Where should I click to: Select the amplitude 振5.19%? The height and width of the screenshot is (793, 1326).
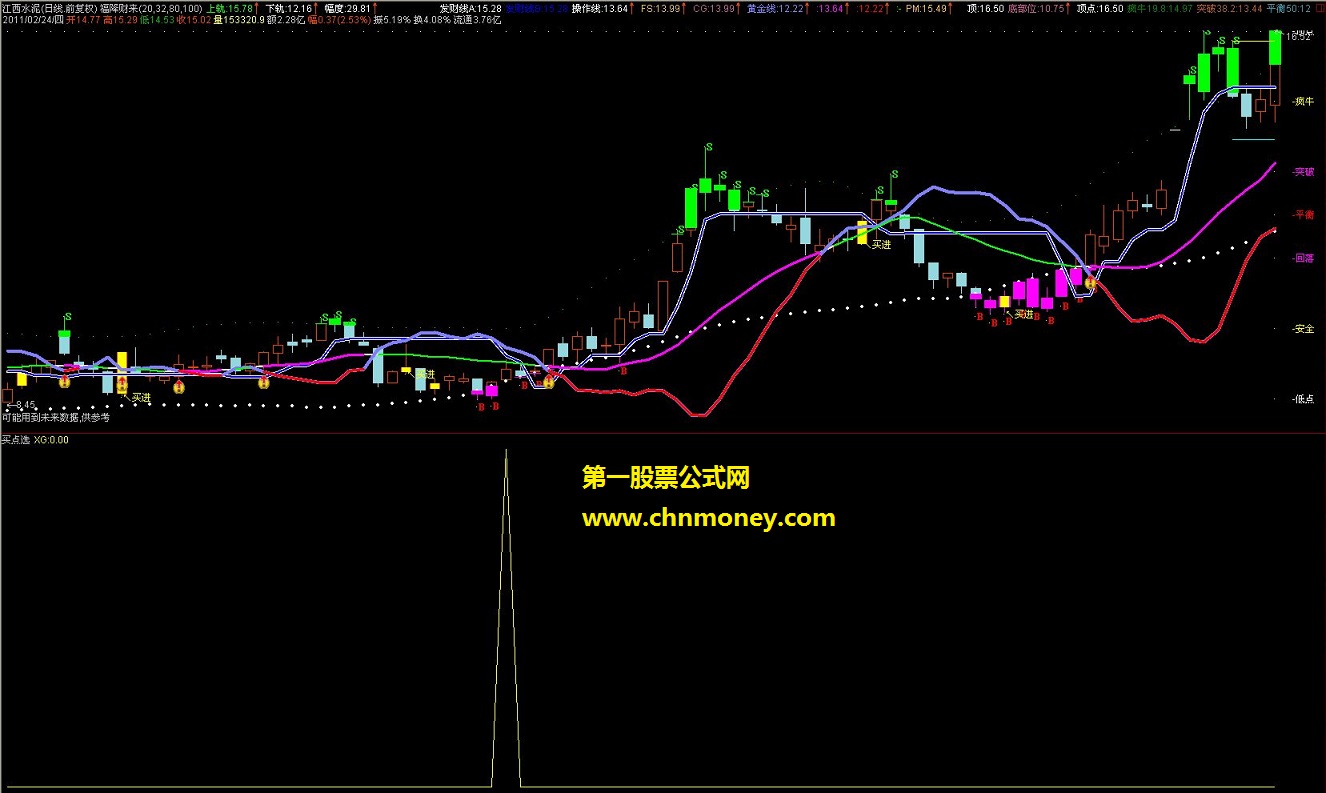tap(392, 21)
